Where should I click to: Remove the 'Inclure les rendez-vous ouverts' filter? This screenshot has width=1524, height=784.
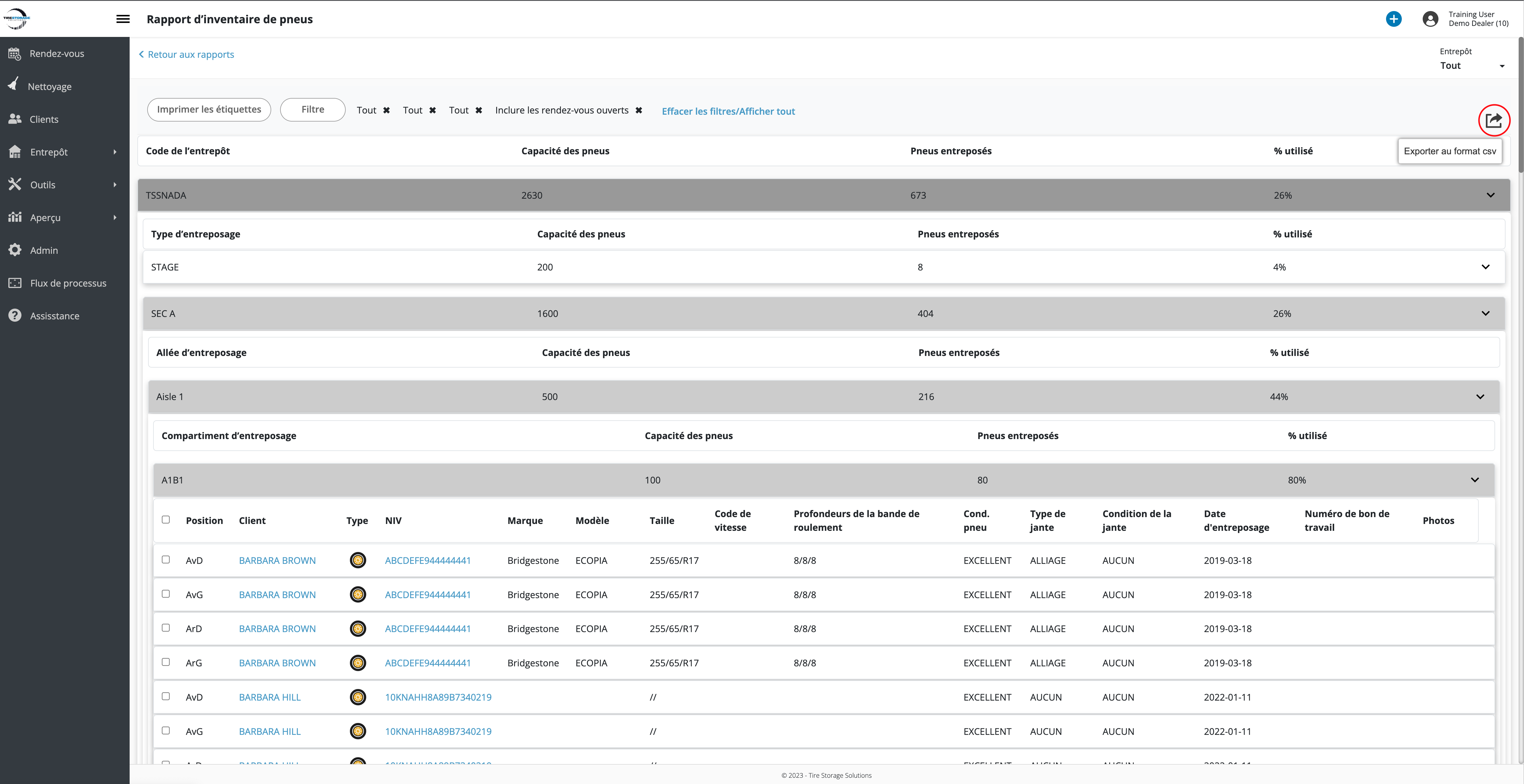[639, 111]
